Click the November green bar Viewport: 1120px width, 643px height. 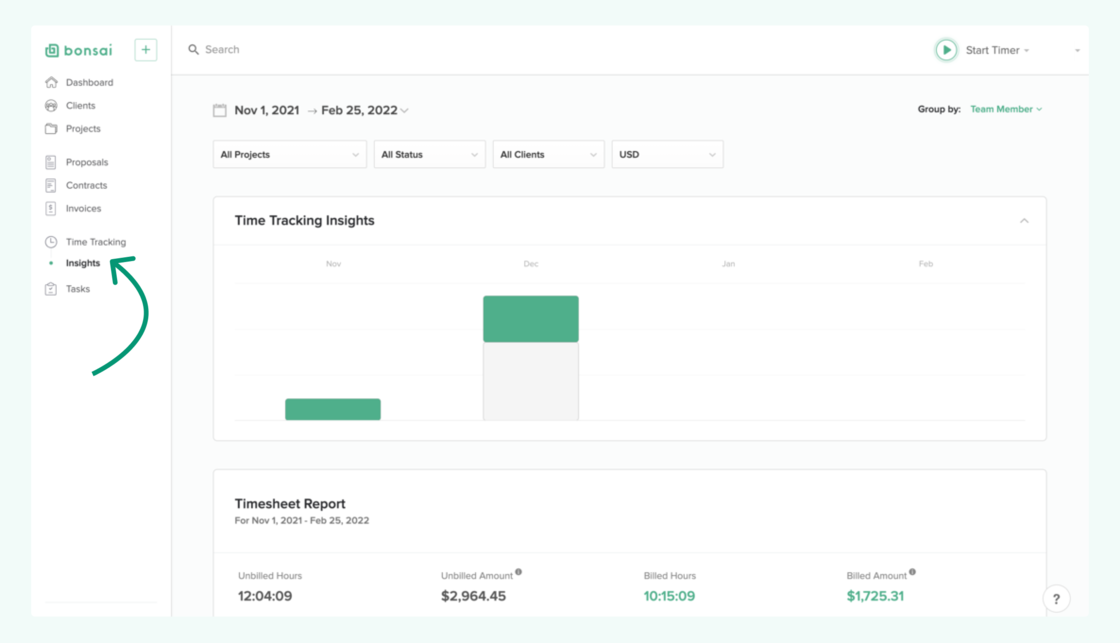333,409
